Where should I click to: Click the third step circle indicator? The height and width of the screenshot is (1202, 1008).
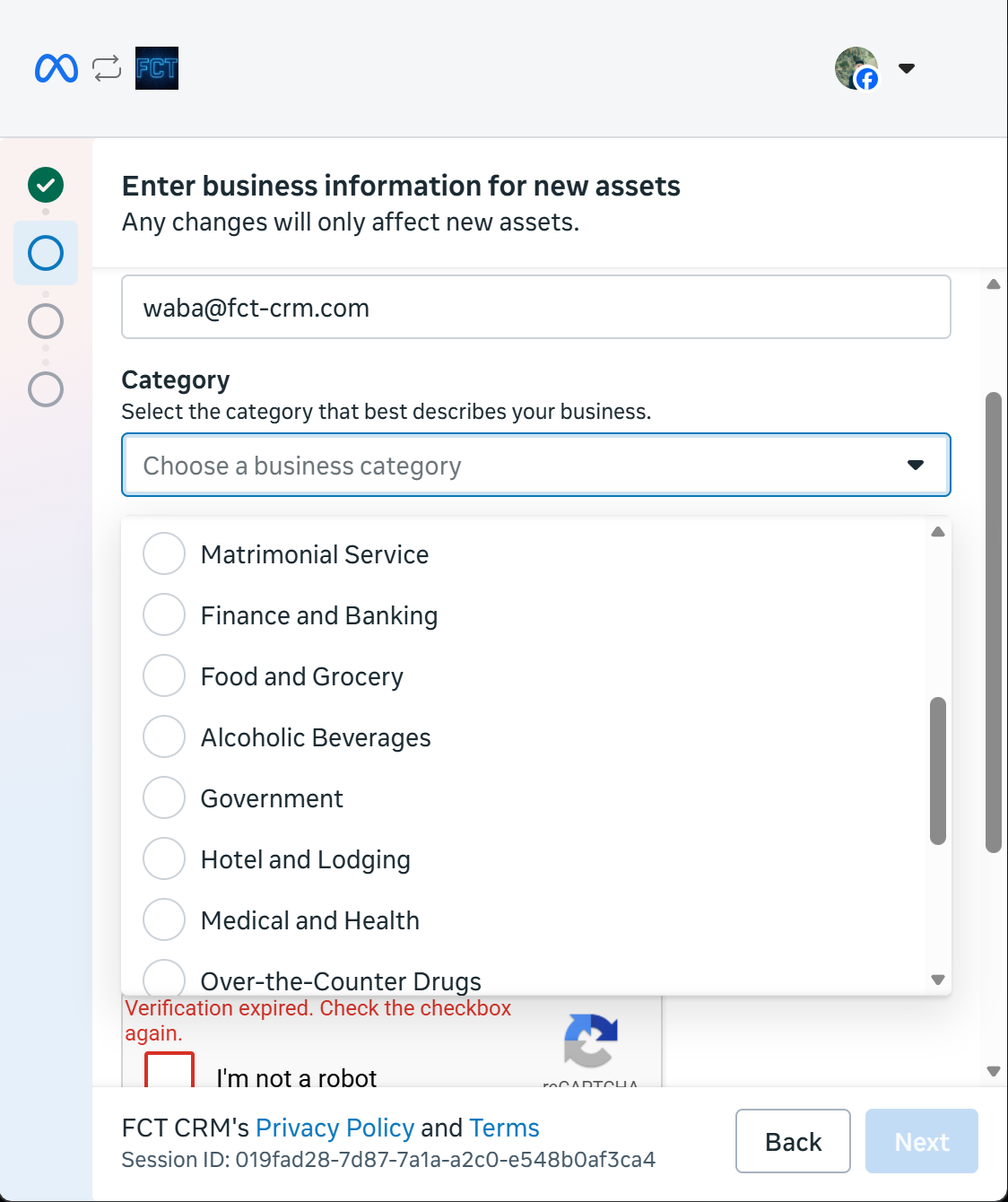[x=46, y=321]
